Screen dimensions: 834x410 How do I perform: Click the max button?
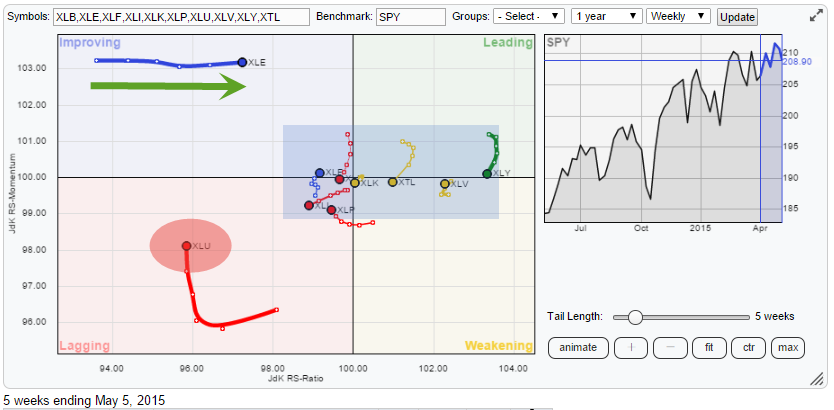point(788,348)
